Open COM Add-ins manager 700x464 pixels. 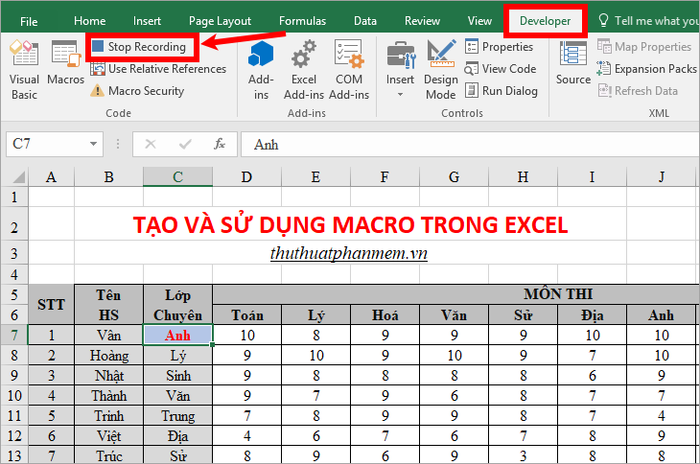click(349, 69)
